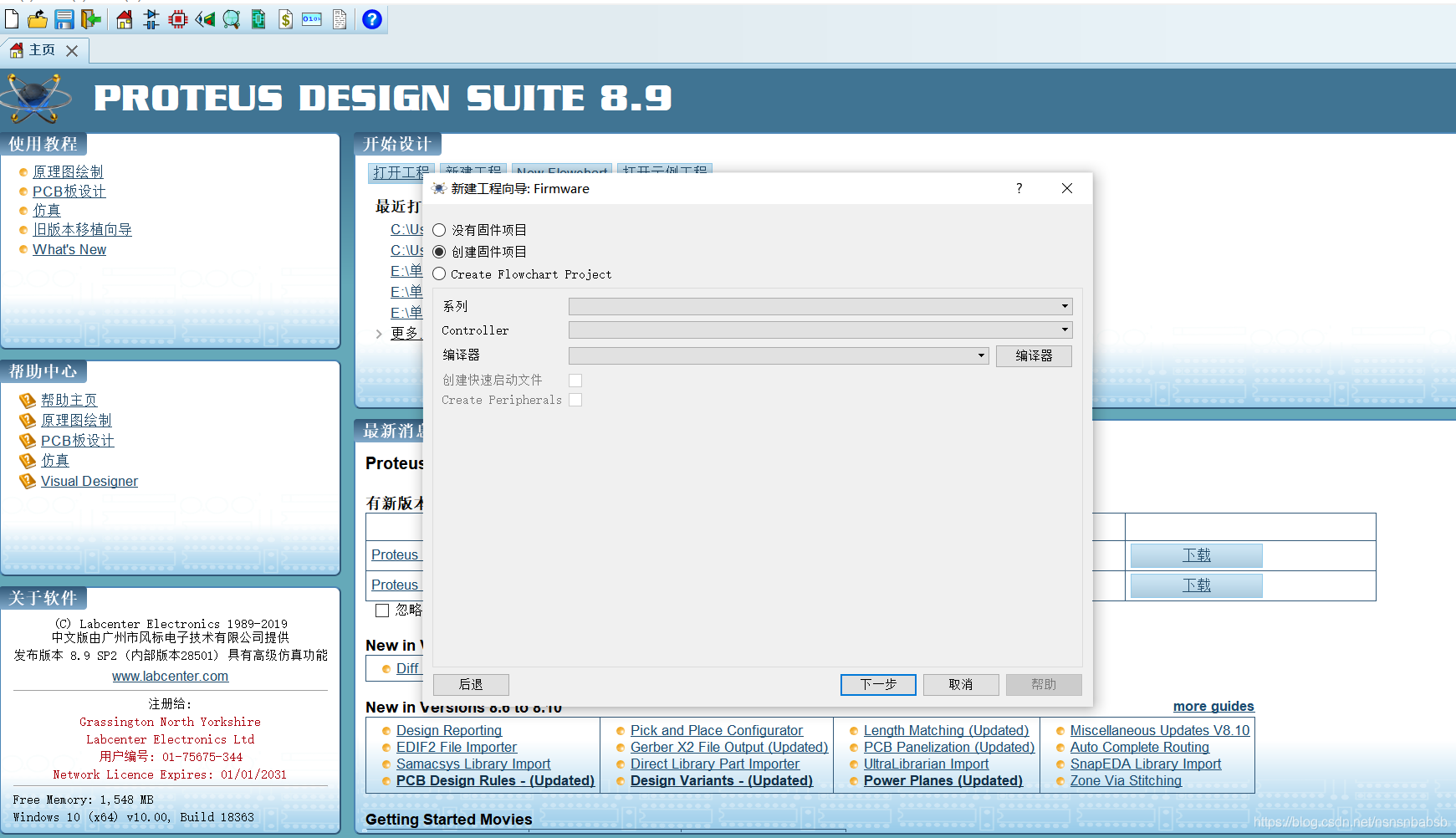Open Source Code binary icon
Viewport: 1456px width, 838px height.
tap(312, 18)
